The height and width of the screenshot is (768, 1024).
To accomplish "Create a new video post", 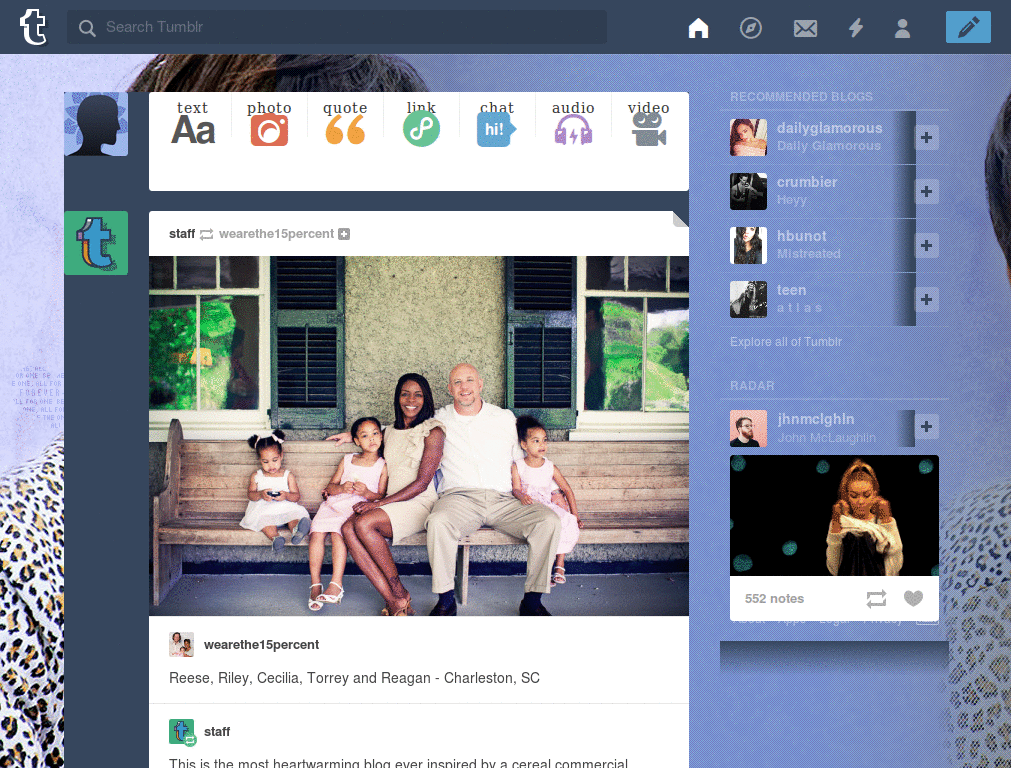I will click(x=648, y=123).
